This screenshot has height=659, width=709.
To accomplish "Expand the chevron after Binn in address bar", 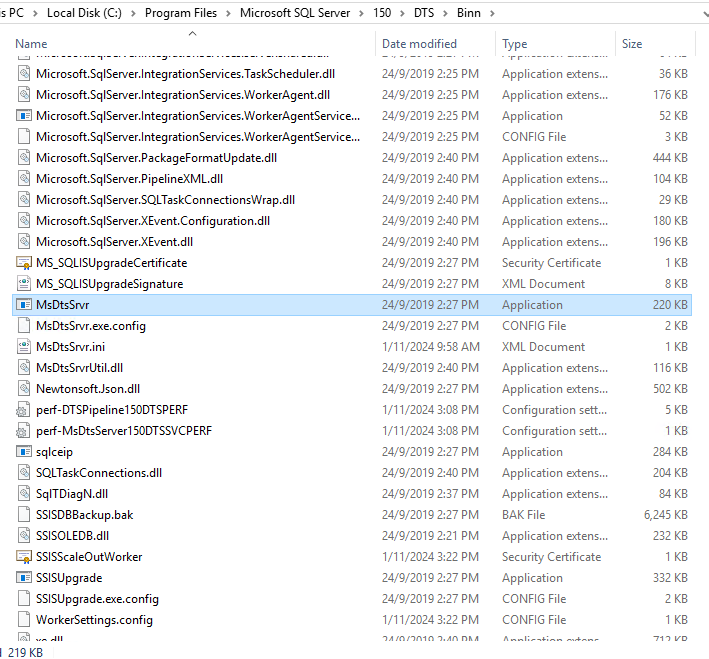I will click(492, 14).
